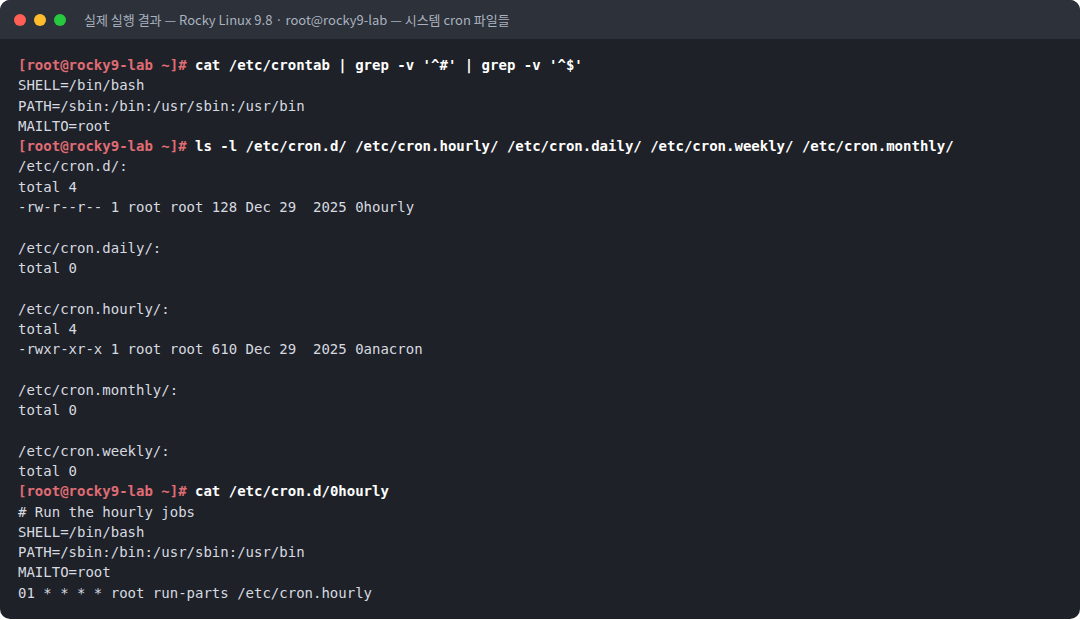The height and width of the screenshot is (620, 1080).
Task: Click 'total 0' under /etc/cron.monthly/
Action: click(48, 411)
